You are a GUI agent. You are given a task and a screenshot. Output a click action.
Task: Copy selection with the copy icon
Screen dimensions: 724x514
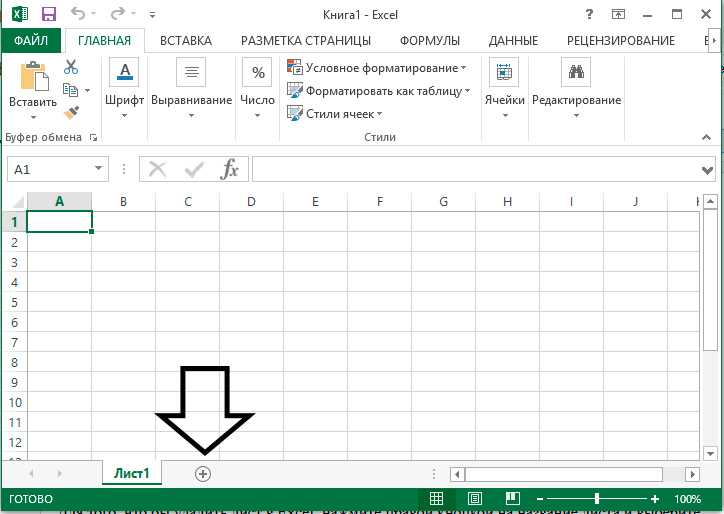pyautogui.click(x=70, y=90)
